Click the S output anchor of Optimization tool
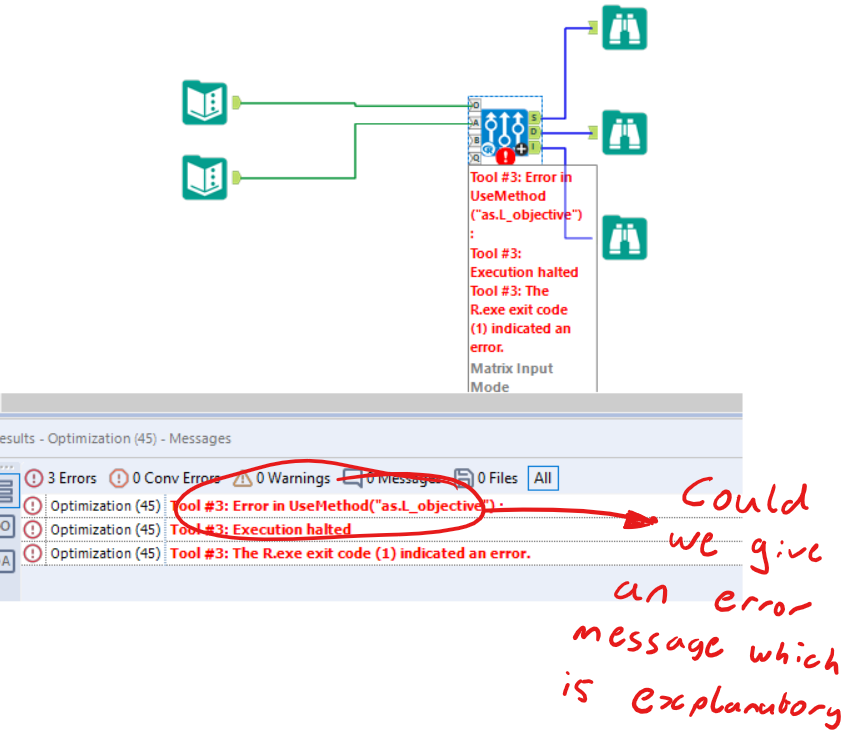The image size is (842, 732). pyautogui.click(x=534, y=117)
